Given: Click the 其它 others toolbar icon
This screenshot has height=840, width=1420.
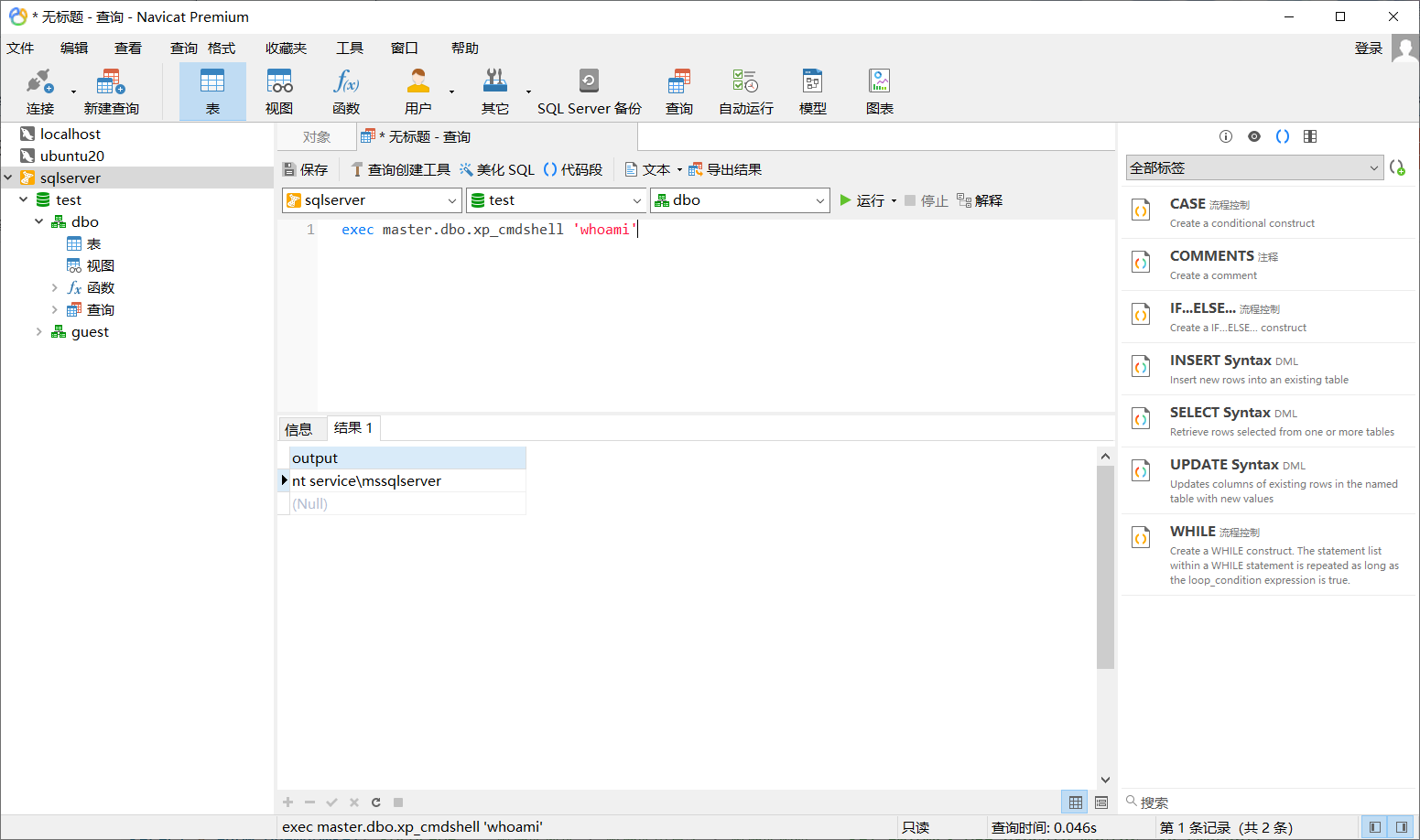Looking at the screenshot, I should 495,92.
